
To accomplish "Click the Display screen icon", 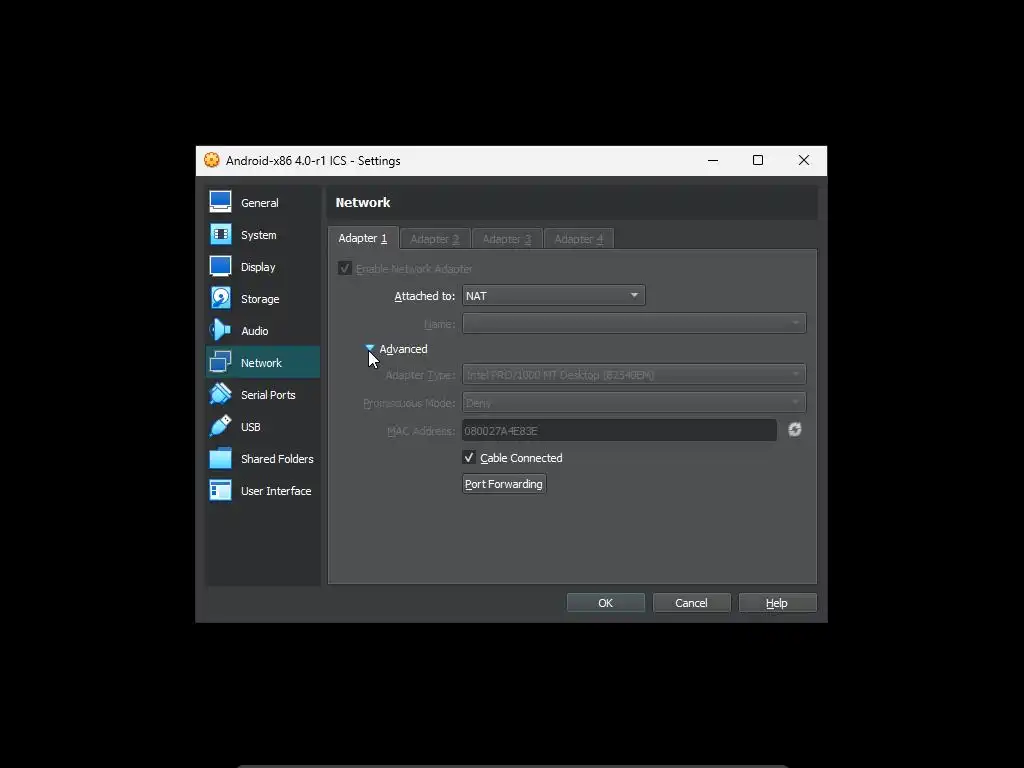I will (220, 266).
